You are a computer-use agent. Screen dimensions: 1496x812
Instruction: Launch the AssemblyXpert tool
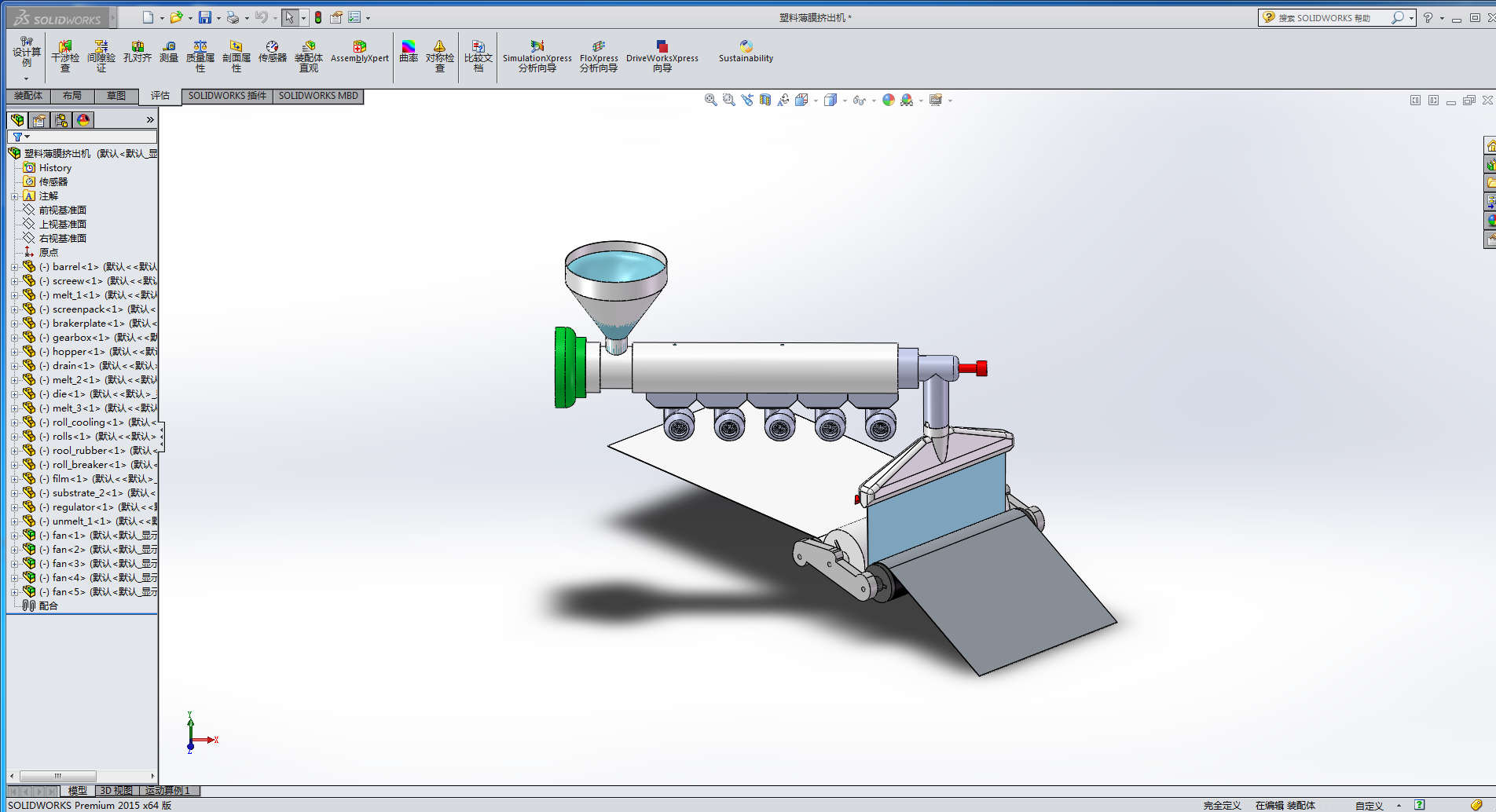359,52
